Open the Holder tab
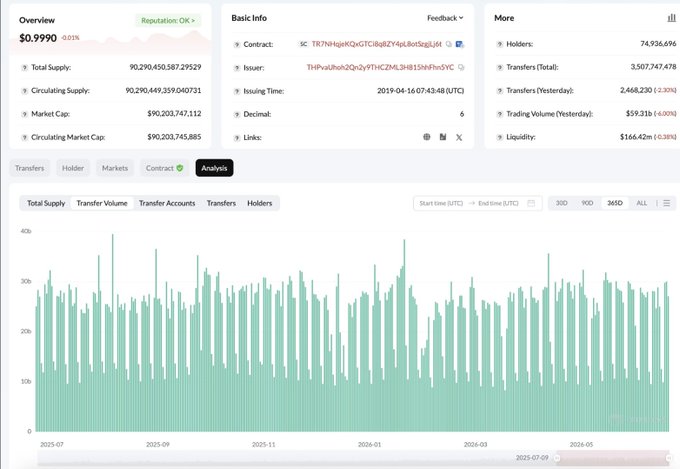680x469 pixels. pos(73,168)
